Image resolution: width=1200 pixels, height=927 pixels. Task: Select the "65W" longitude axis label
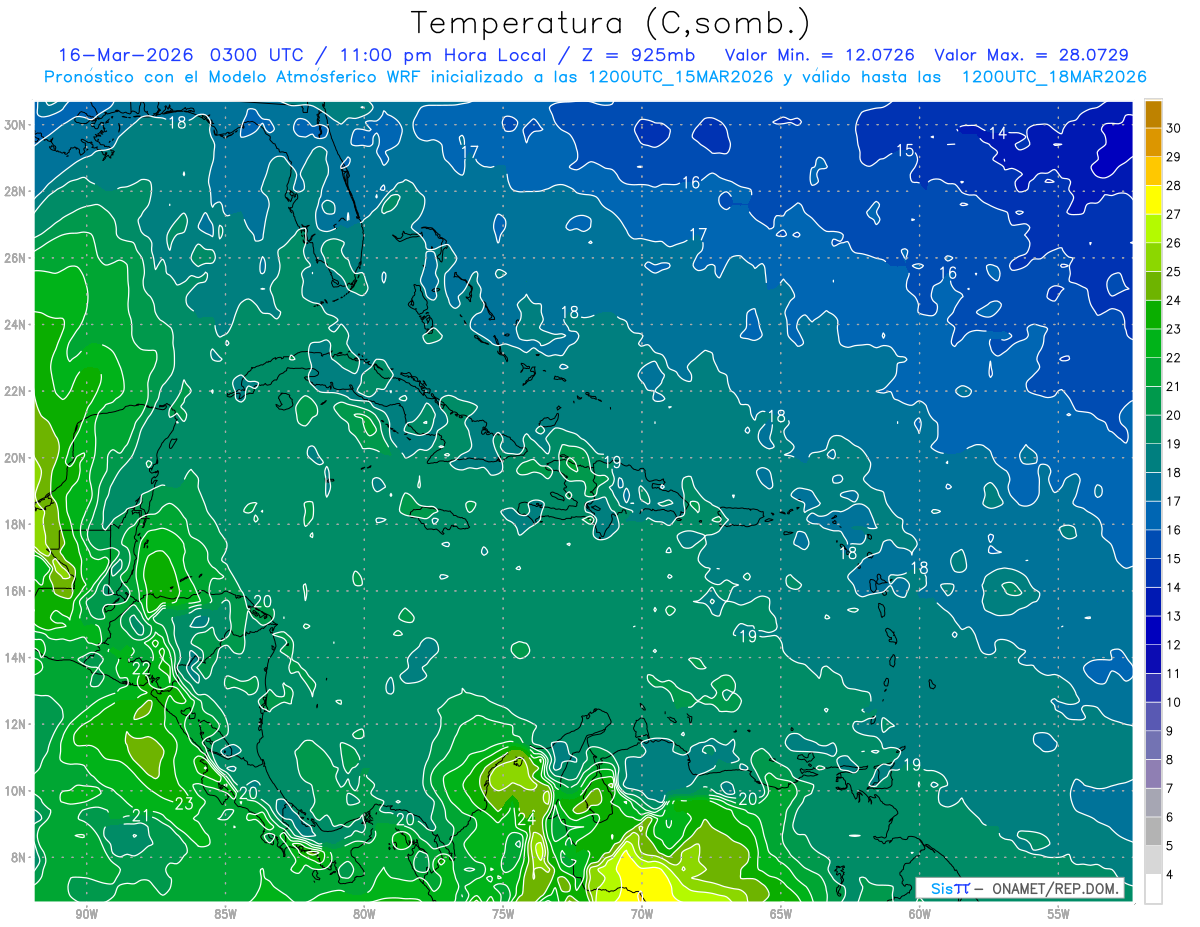[x=781, y=915]
